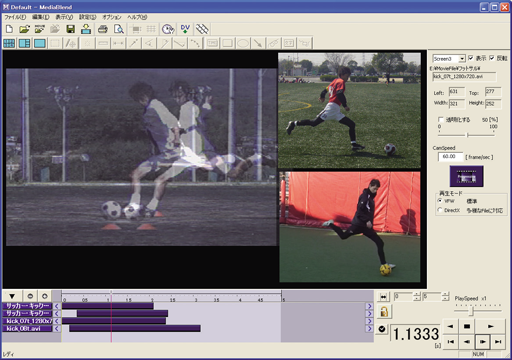Click the CamSpeed 60.00 input field
The width and height of the screenshot is (512, 360).
coord(450,157)
